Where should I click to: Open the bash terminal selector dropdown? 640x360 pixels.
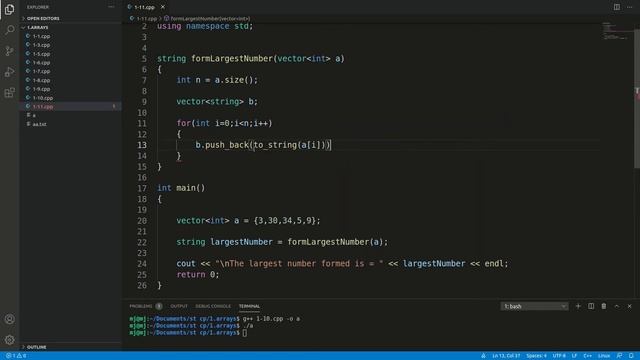534,306
